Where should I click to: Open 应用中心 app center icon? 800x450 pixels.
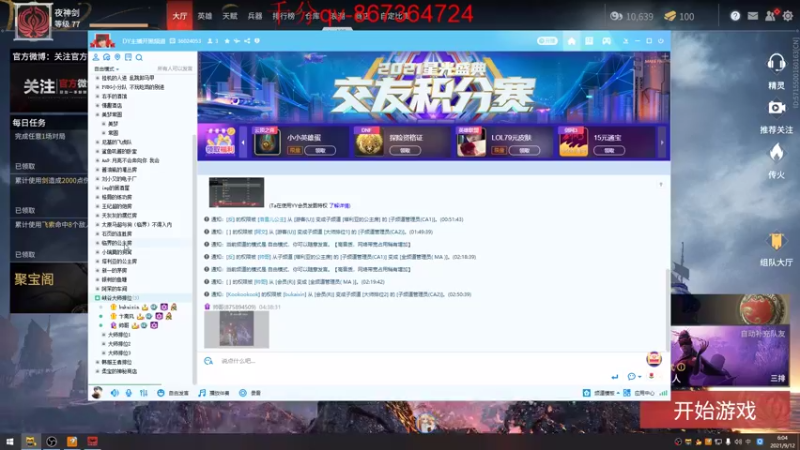tap(627, 393)
